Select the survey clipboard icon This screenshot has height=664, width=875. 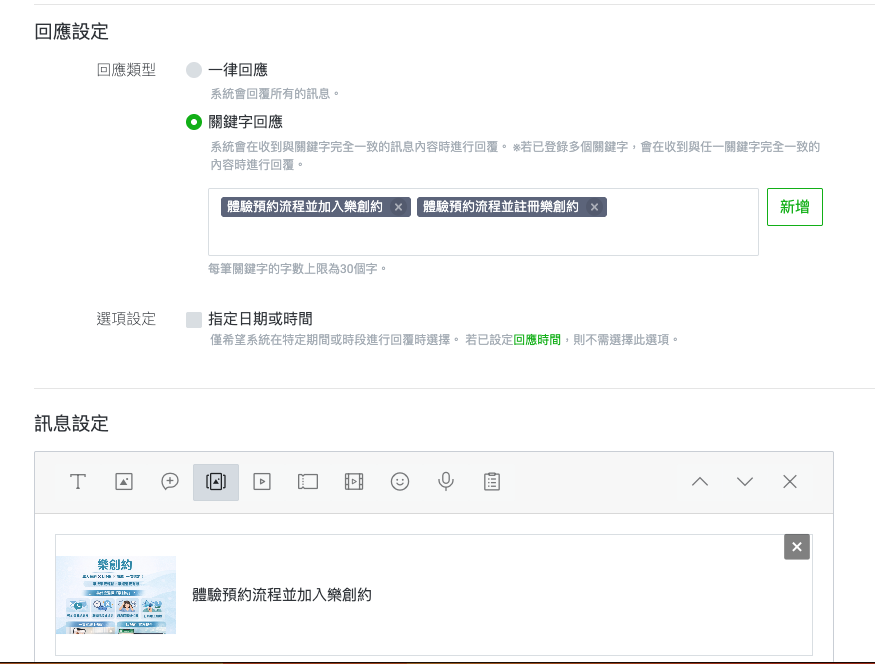492,481
